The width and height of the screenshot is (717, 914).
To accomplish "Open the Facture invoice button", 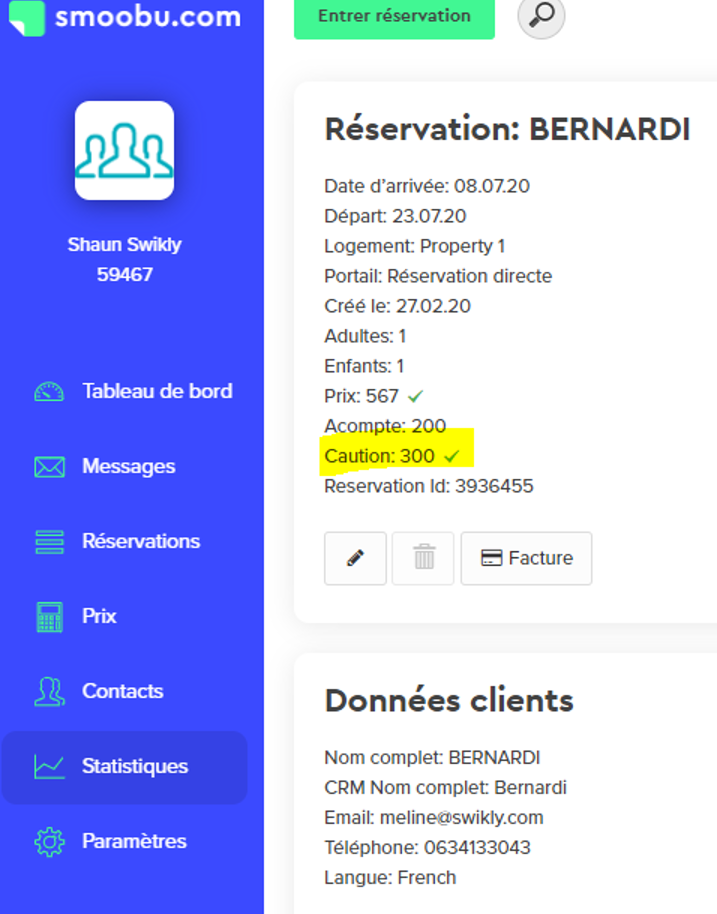I will coord(526,558).
